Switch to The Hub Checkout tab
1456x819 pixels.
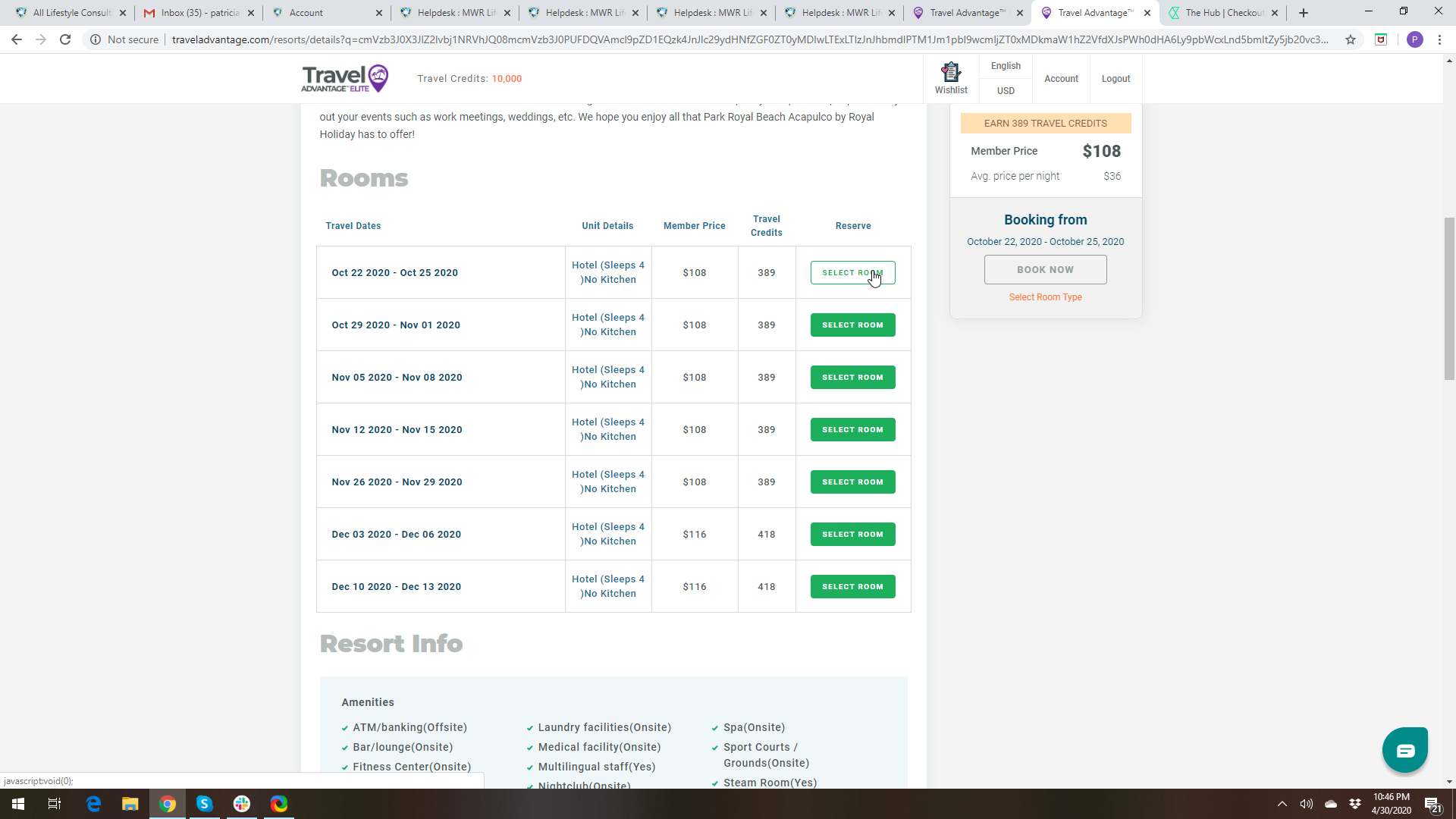(x=1222, y=13)
